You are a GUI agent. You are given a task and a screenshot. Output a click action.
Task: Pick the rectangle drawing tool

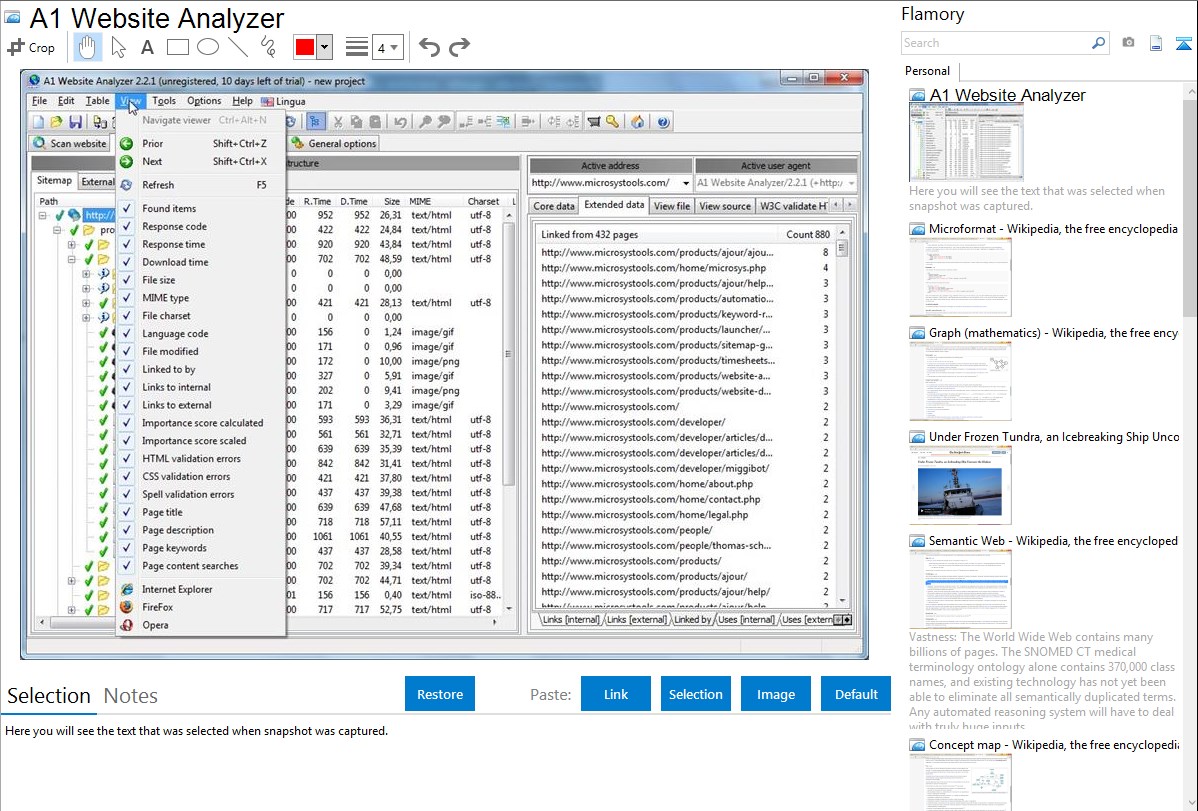click(177, 47)
